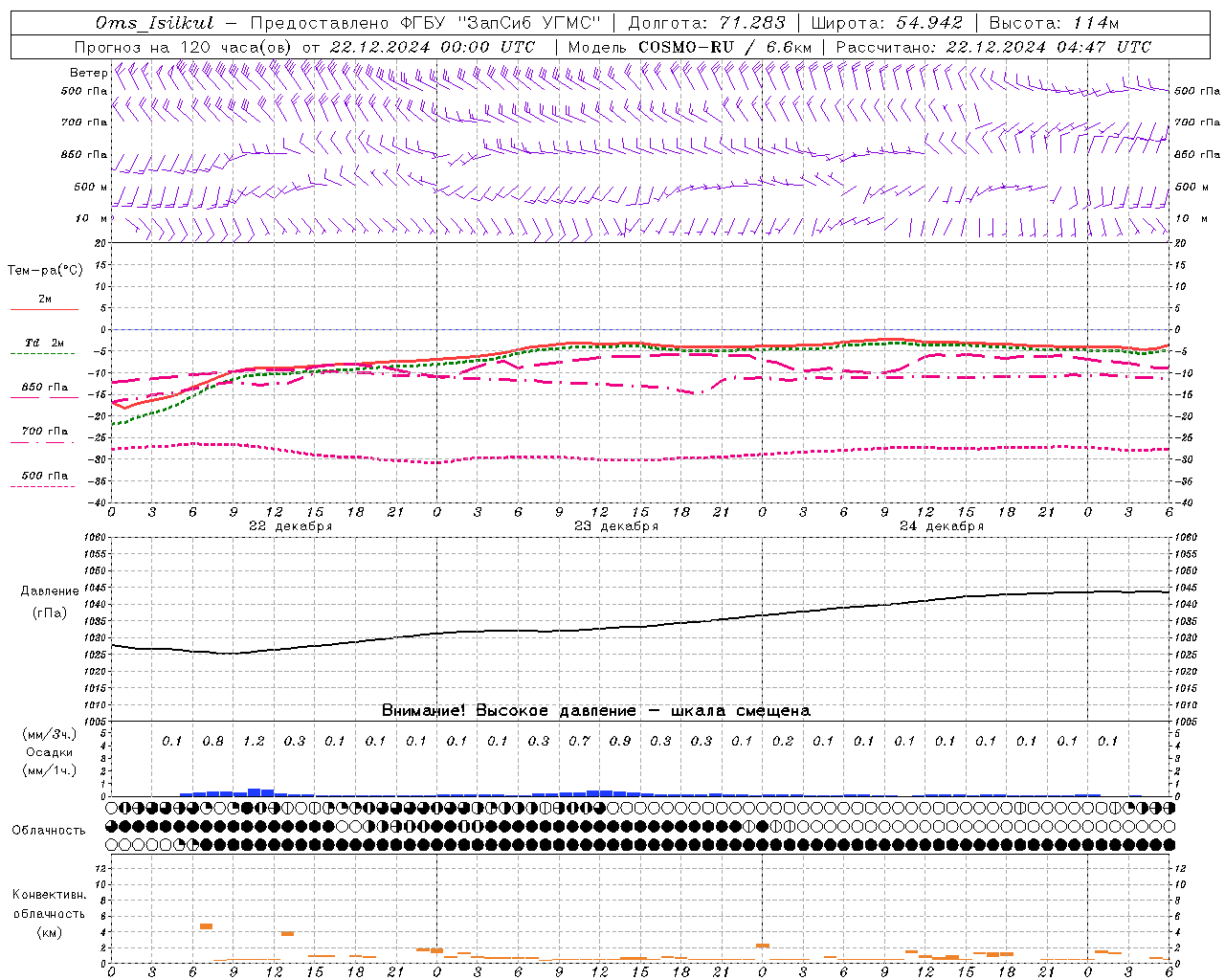The width and height of the screenshot is (1225, 980).
Task: Click the 0.8 precipitation value
Action: click(212, 742)
